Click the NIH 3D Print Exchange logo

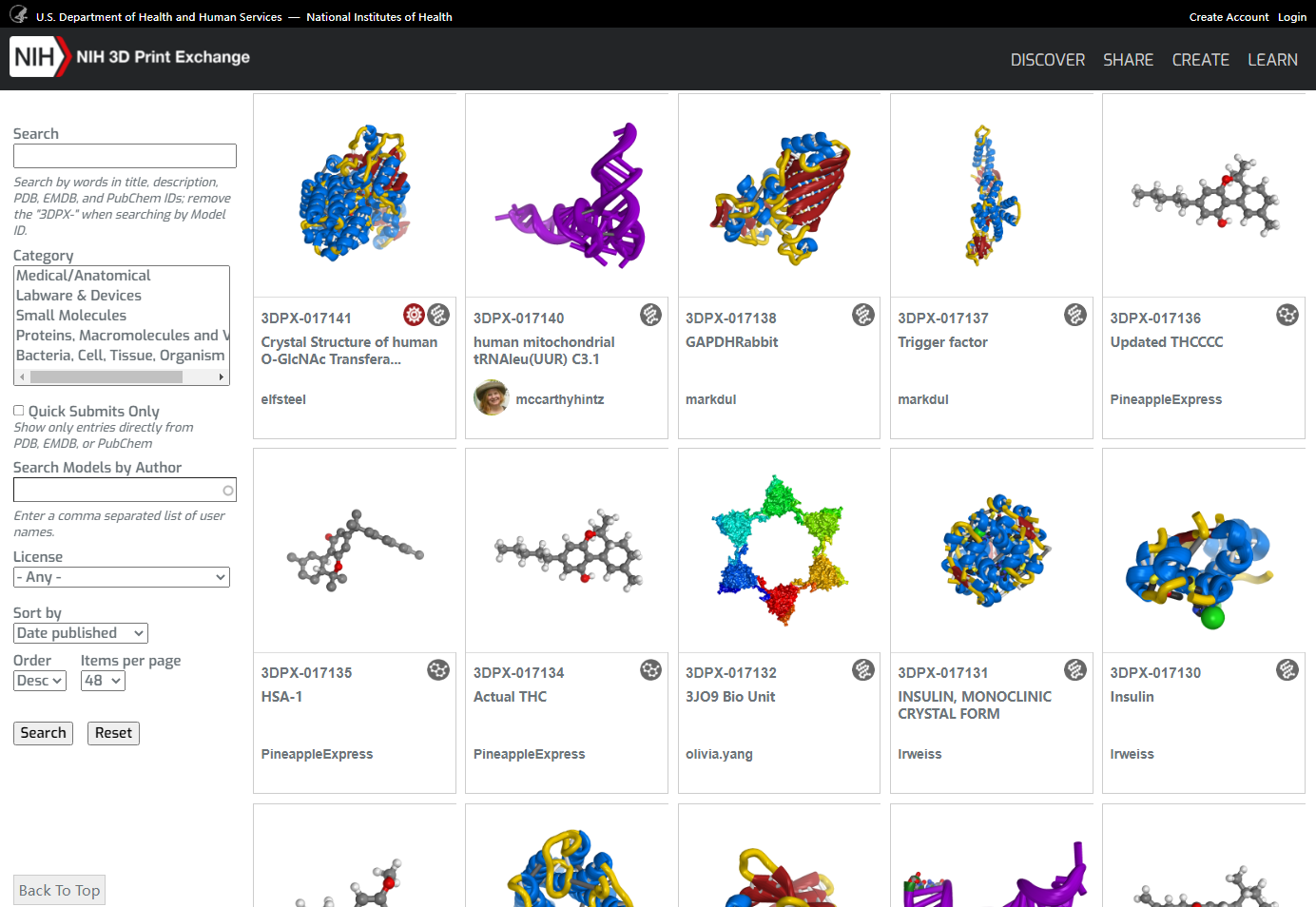pos(130,56)
